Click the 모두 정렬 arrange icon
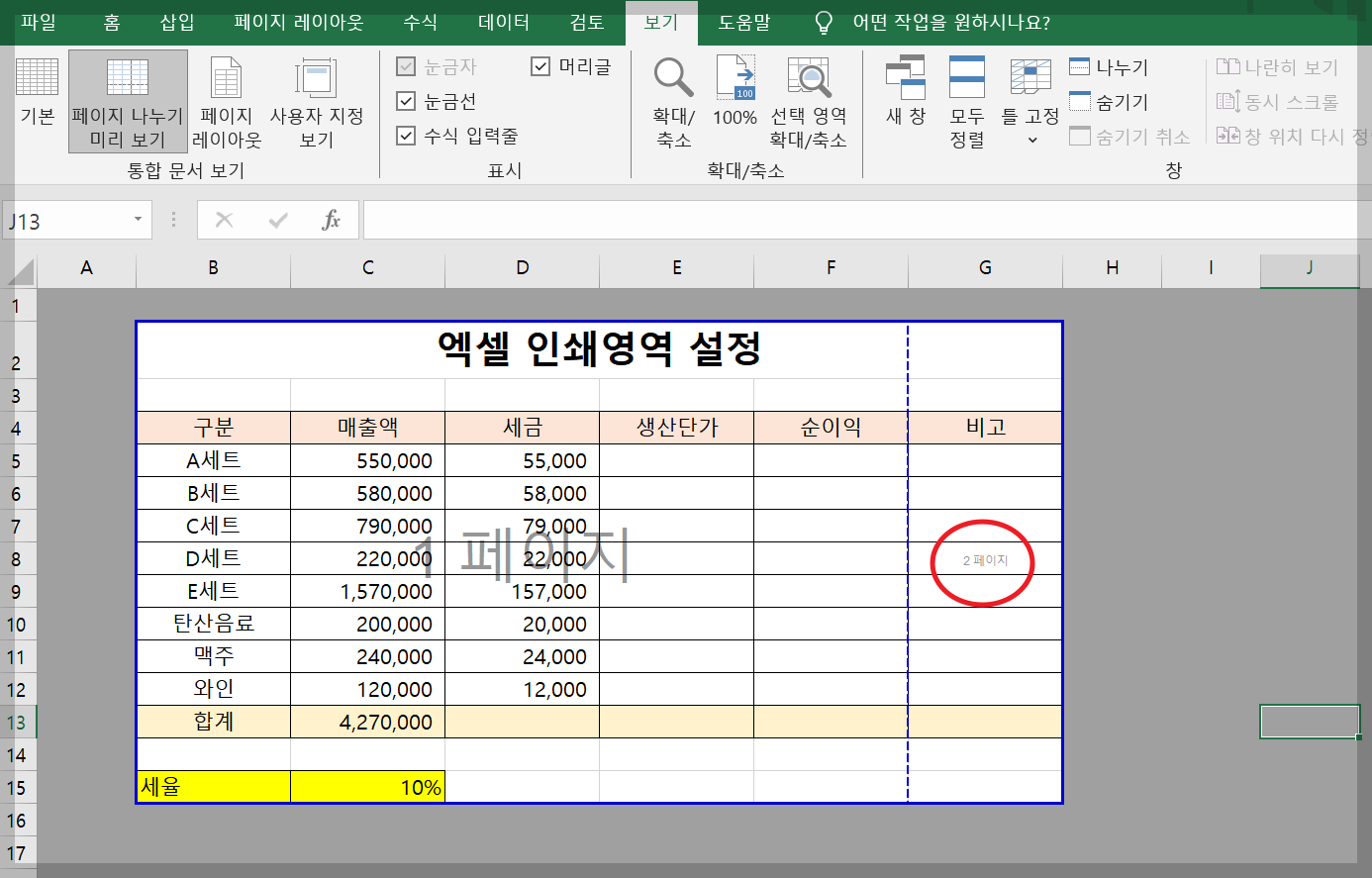This screenshot has width=1372, height=878. coord(967,100)
